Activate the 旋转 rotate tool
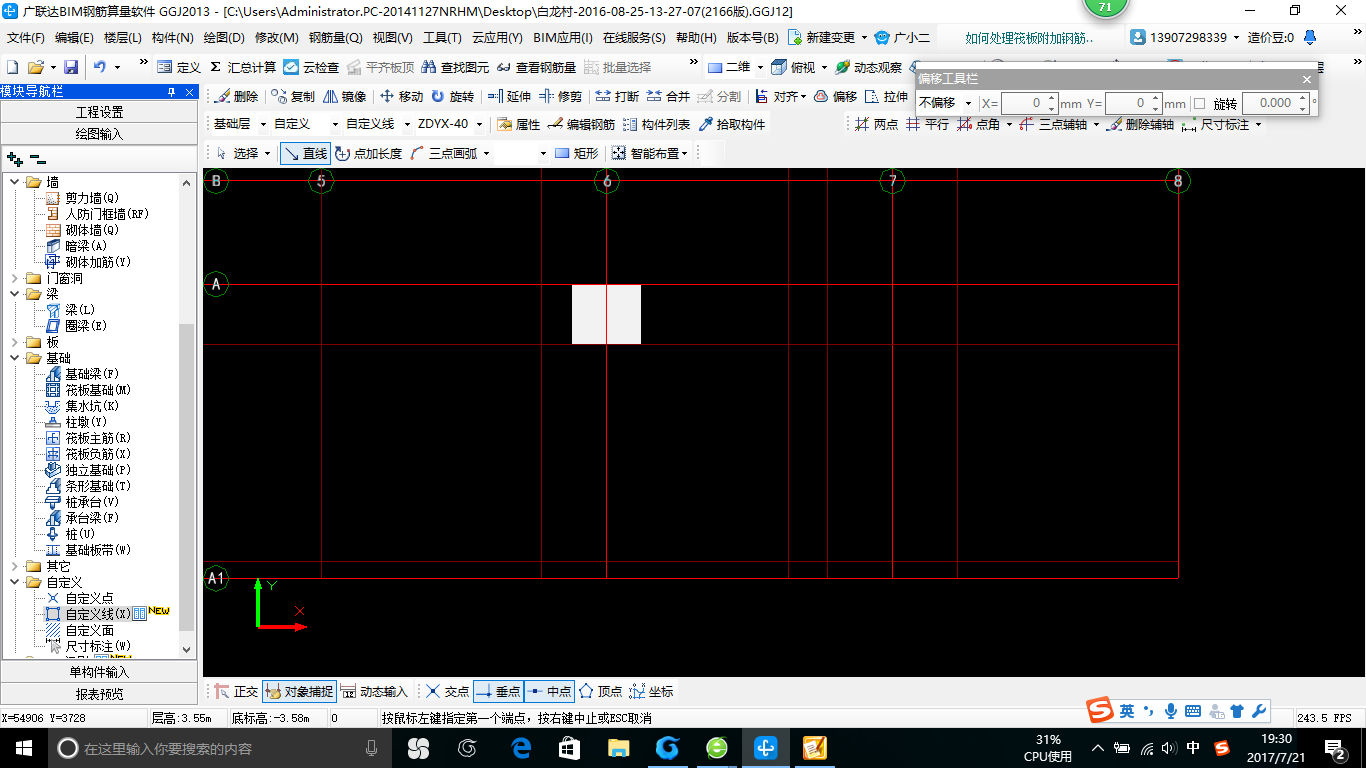The width and height of the screenshot is (1366, 768). (x=453, y=97)
